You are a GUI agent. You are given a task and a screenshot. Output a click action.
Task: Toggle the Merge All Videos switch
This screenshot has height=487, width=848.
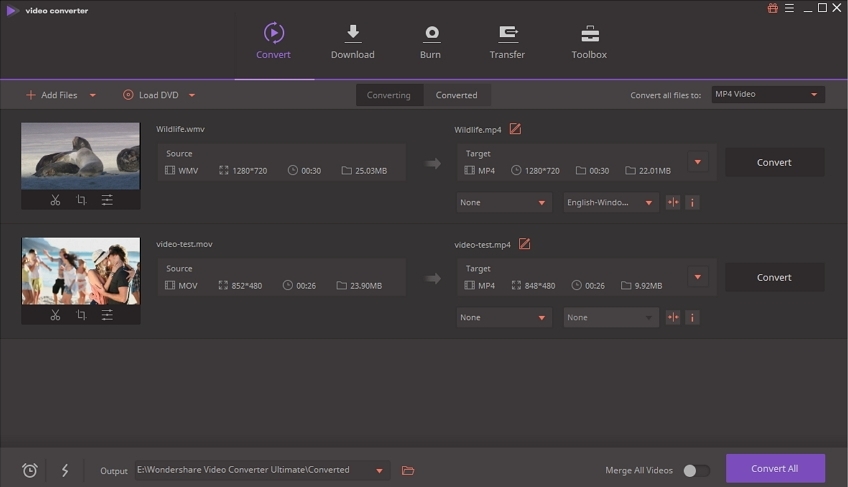696,470
